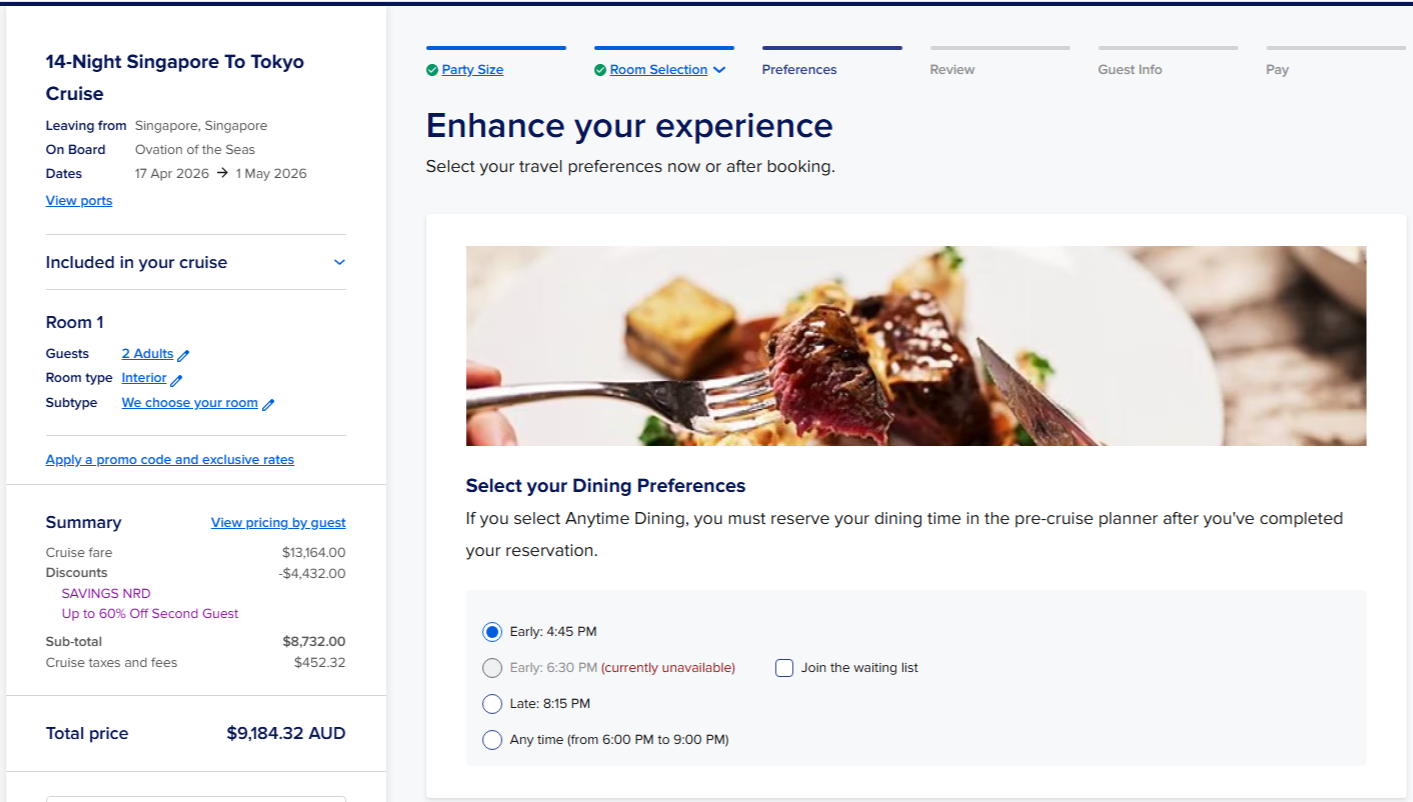
Task: Click the pencil icon next to 2 Adults
Action: pos(184,355)
